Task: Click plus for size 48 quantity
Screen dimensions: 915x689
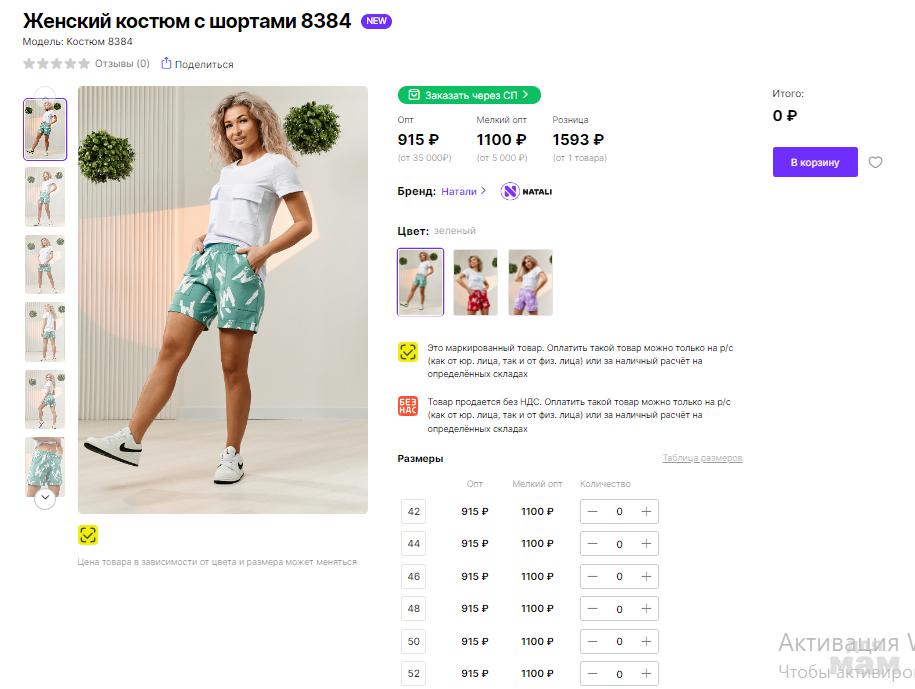Action: pos(646,609)
